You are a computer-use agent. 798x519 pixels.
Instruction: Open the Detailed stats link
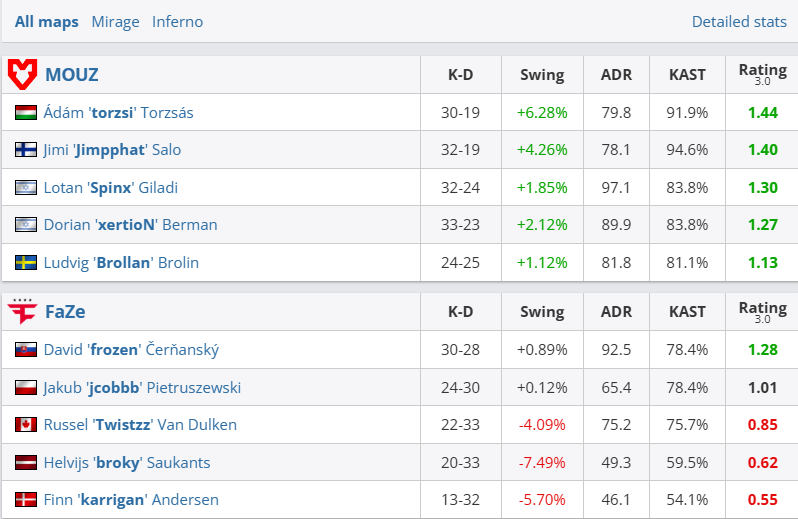pyautogui.click(x=739, y=22)
